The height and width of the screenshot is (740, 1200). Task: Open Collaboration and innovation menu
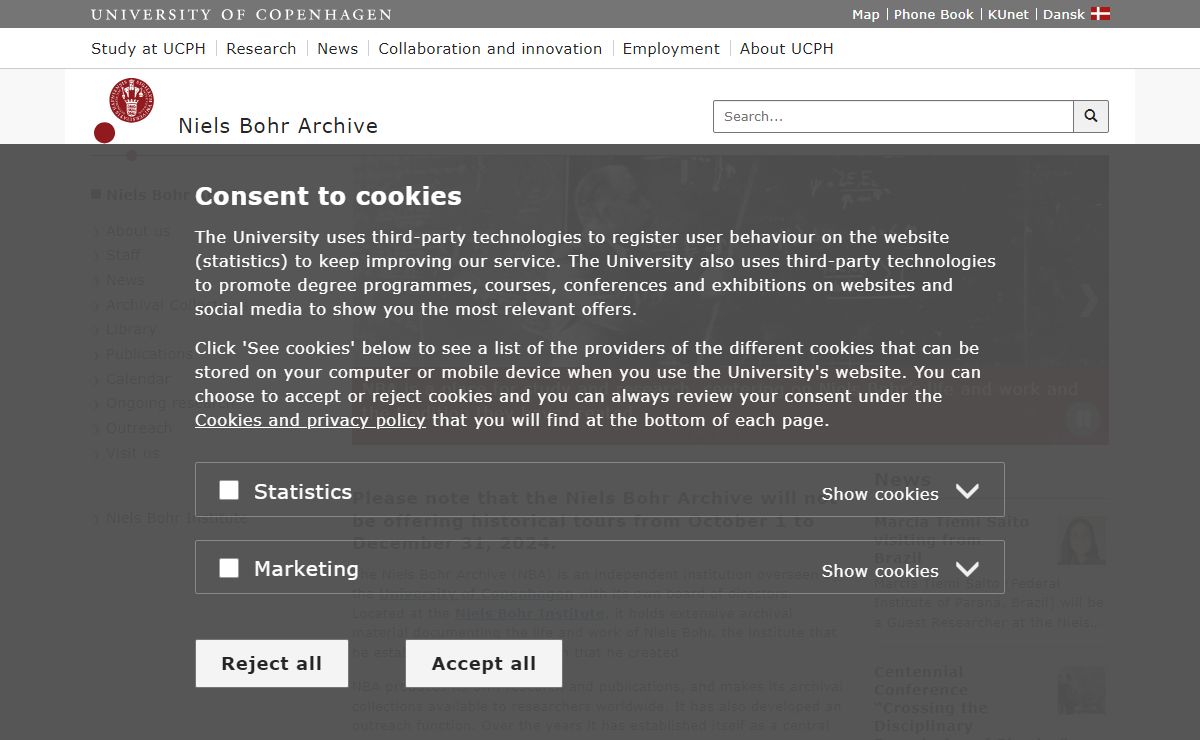point(490,48)
